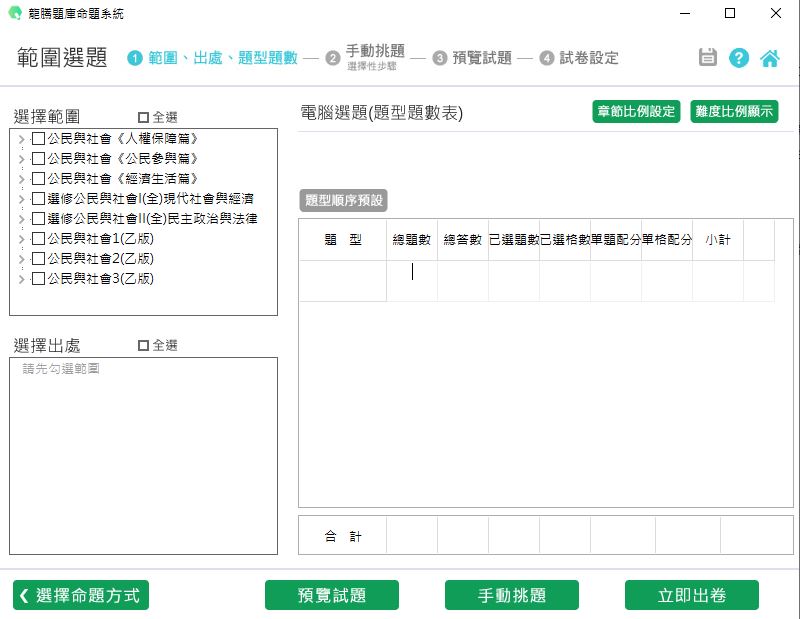Expand the 公民與社會3(乙版) tree node
800x619 pixels.
[x=22, y=279]
